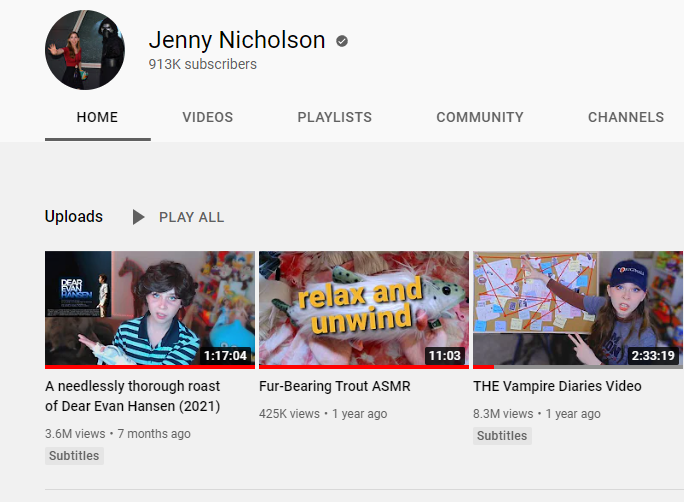Image resolution: width=684 pixels, height=502 pixels.
Task: Click Subtitles badge under Dear Evan Hansen video
Action: pos(74,456)
